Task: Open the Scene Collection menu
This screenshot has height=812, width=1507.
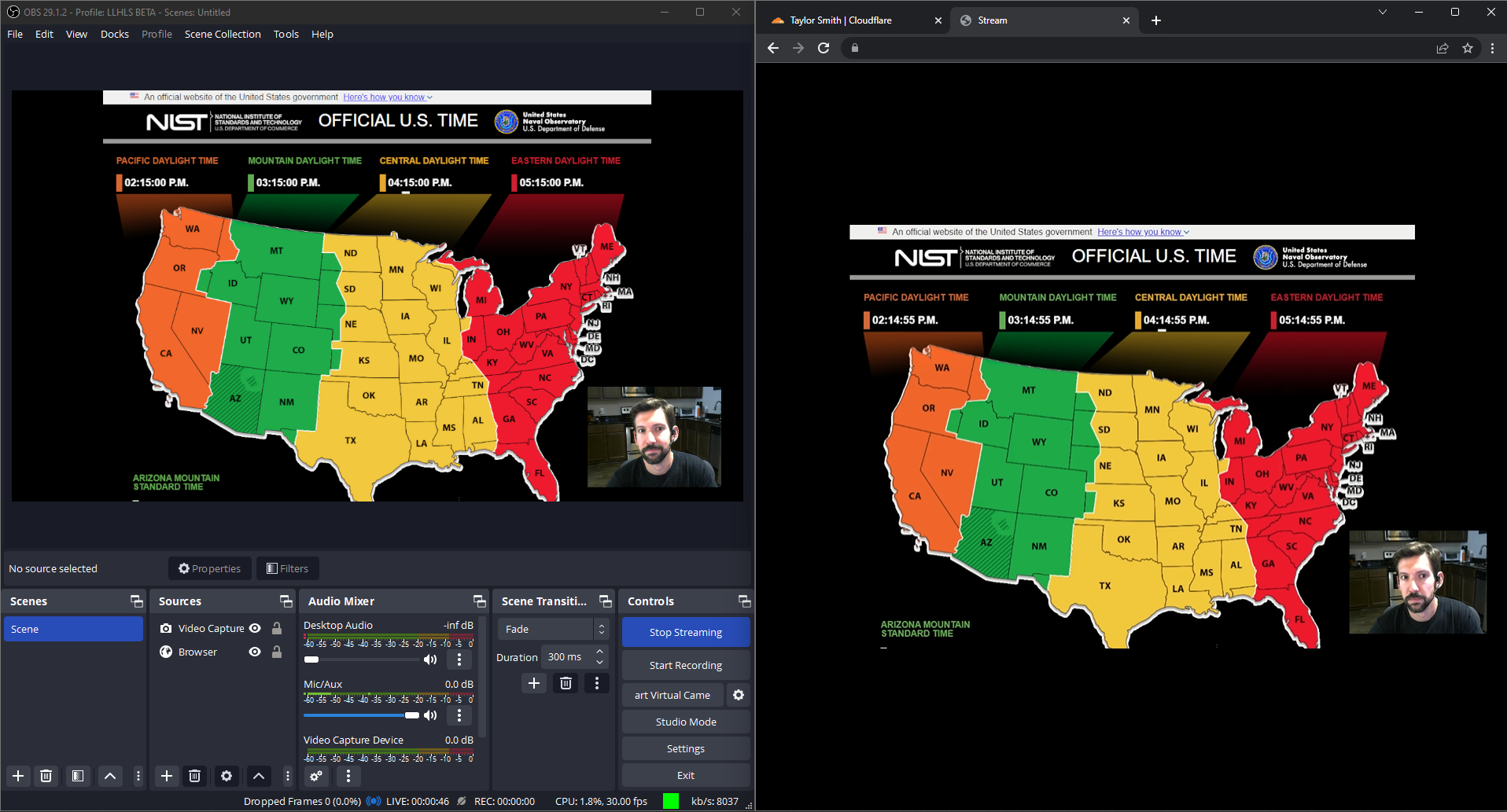Action: [x=223, y=34]
